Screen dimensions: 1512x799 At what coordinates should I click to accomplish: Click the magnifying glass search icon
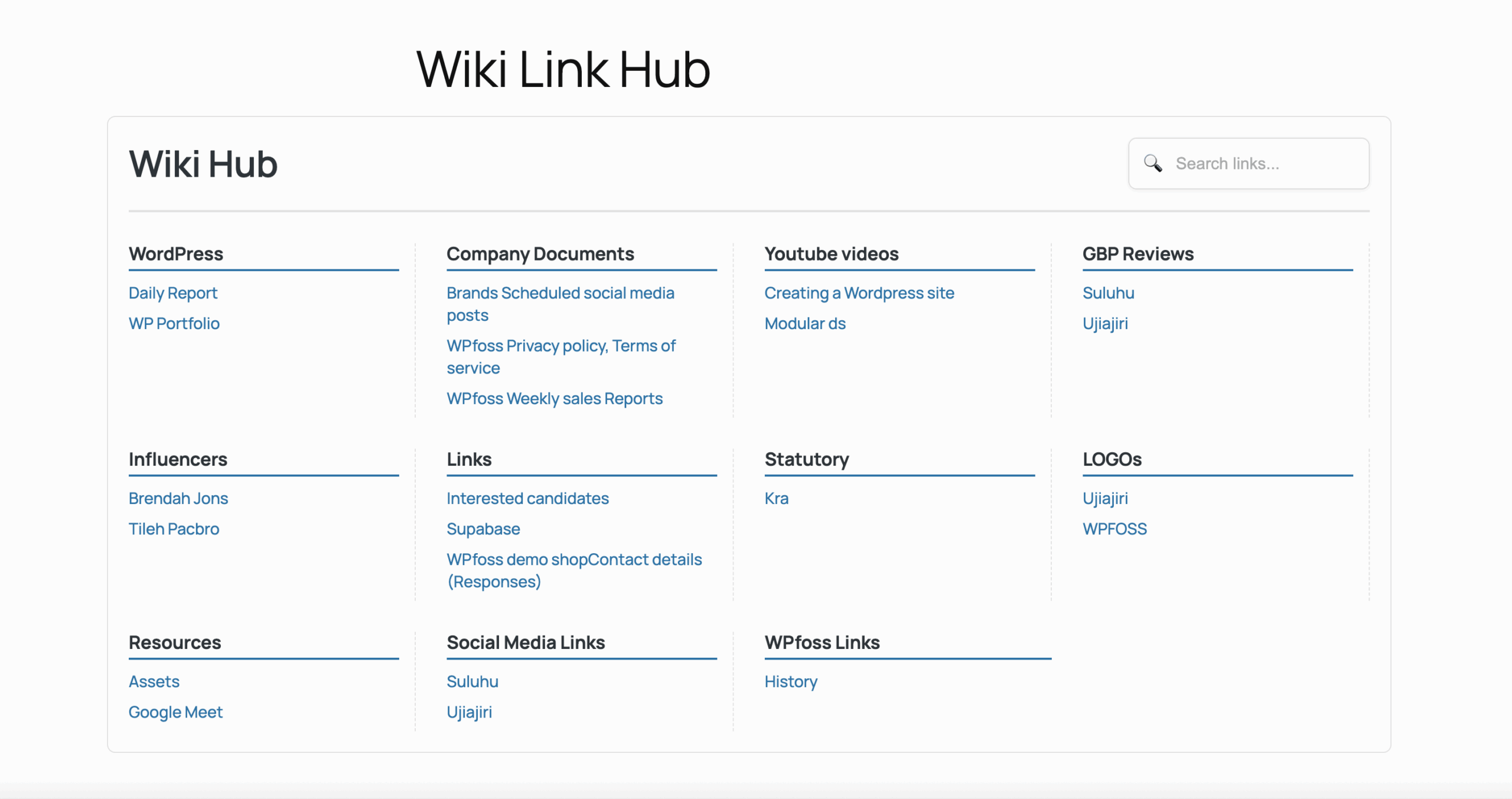pyautogui.click(x=1152, y=163)
